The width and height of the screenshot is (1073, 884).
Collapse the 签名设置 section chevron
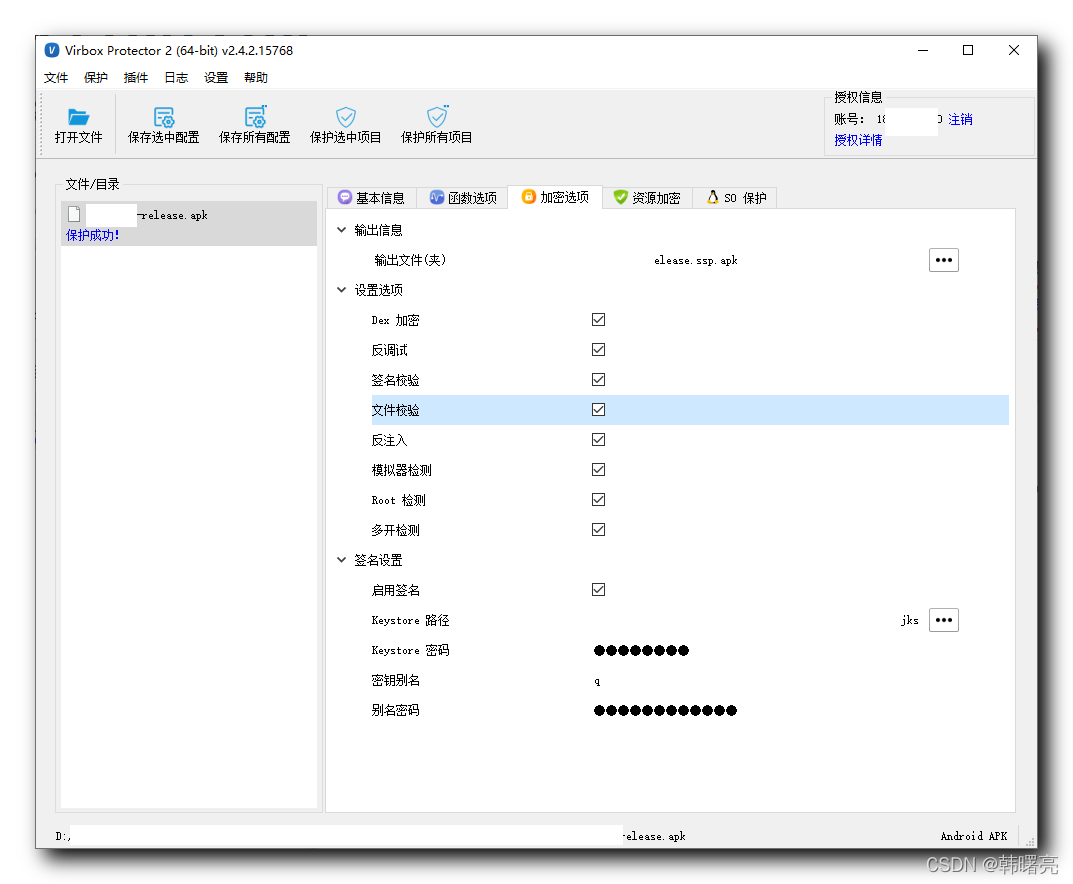(341, 560)
